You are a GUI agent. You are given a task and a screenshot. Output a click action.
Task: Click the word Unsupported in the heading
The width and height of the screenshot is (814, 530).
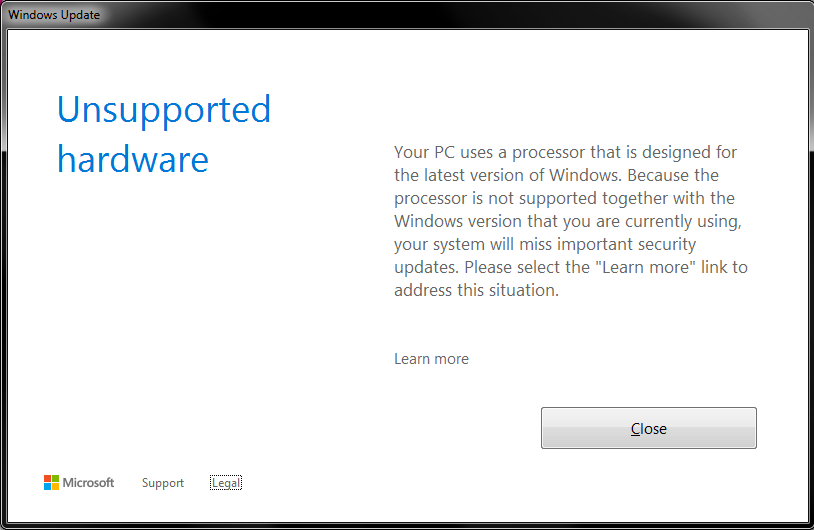164,109
